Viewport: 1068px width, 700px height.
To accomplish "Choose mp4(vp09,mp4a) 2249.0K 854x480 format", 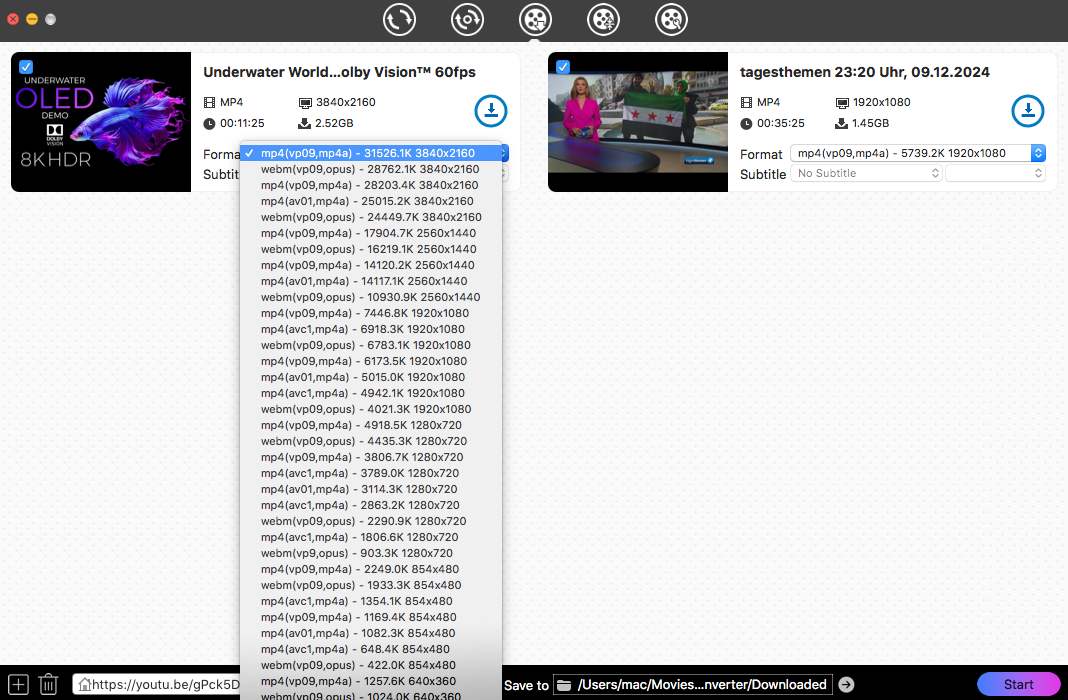I will coord(371,569).
